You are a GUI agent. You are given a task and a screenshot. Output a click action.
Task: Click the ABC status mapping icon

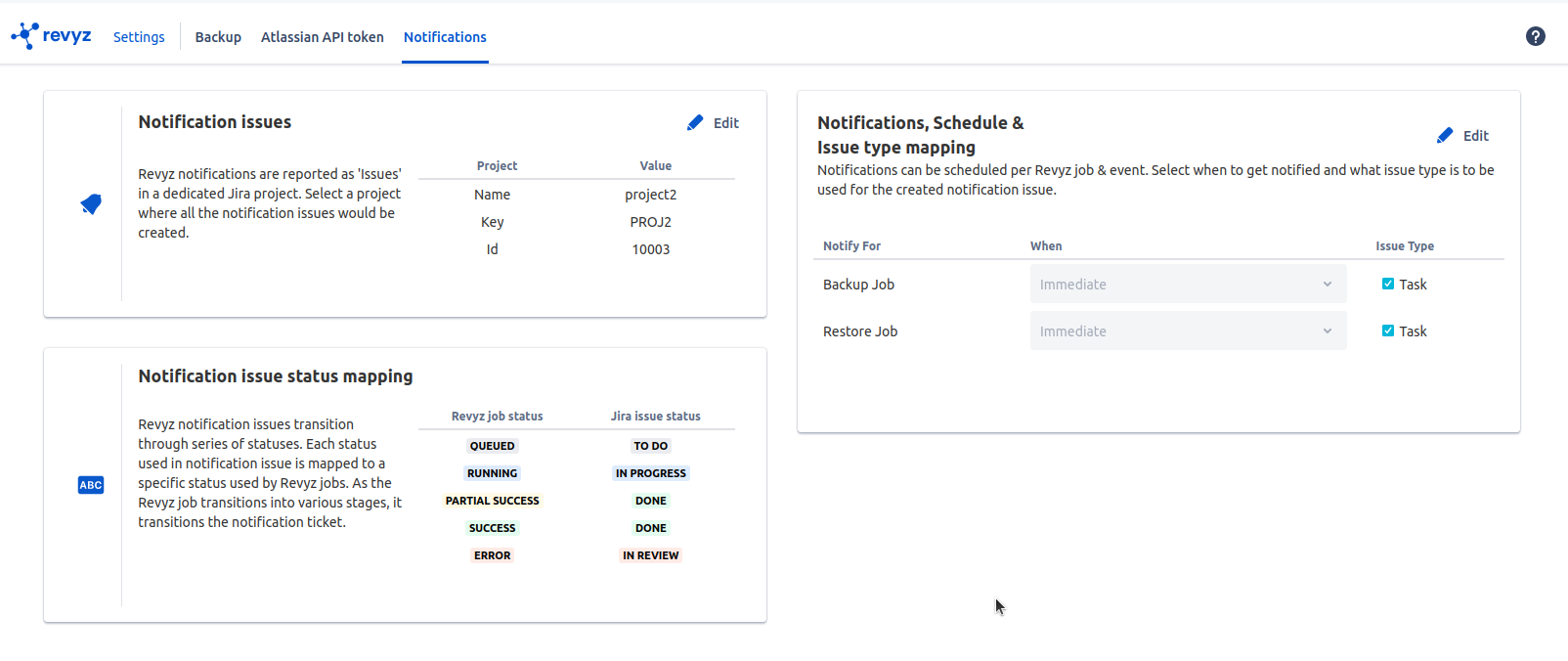coord(91,485)
